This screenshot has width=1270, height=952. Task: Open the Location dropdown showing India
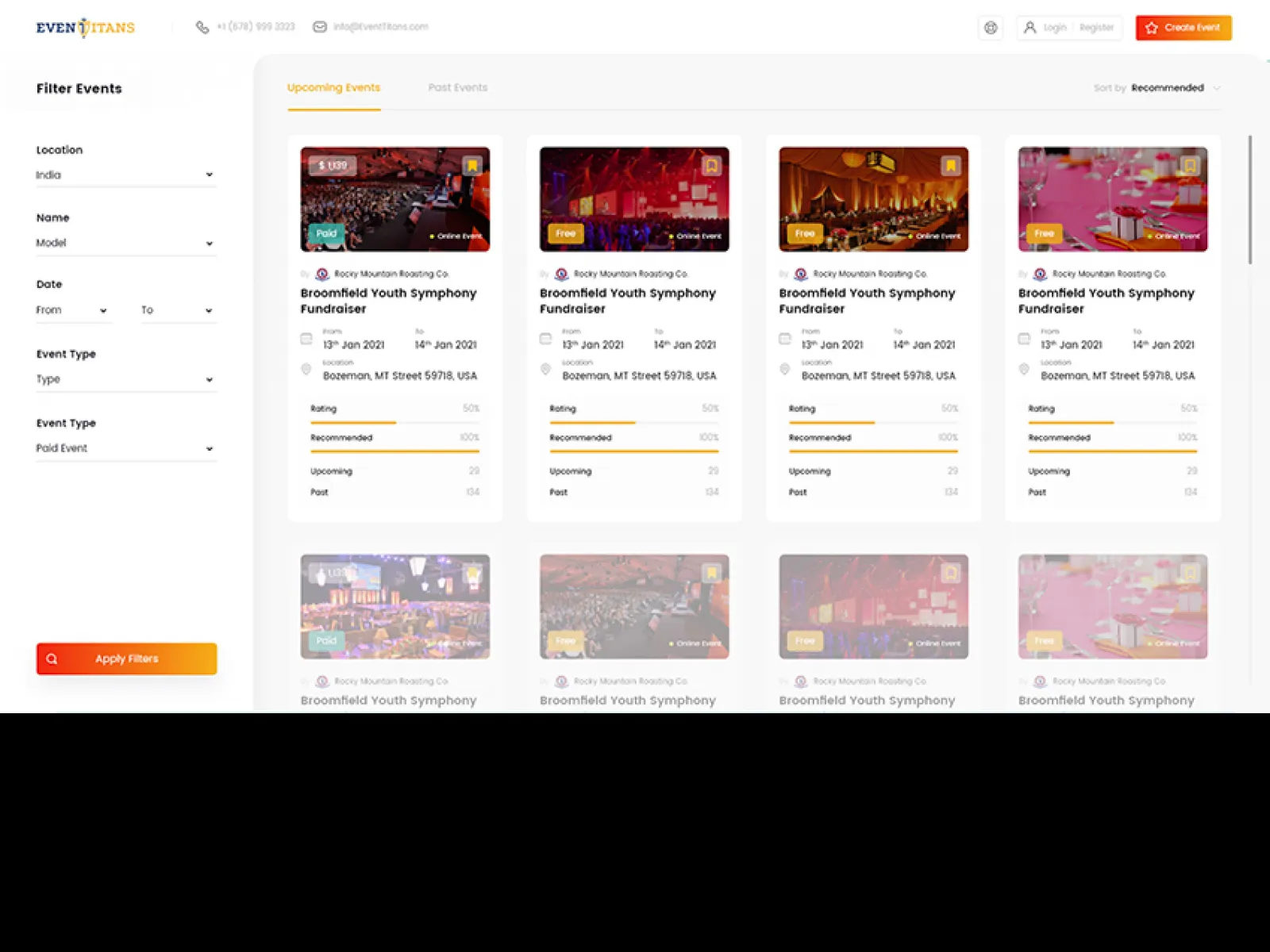(x=126, y=175)
